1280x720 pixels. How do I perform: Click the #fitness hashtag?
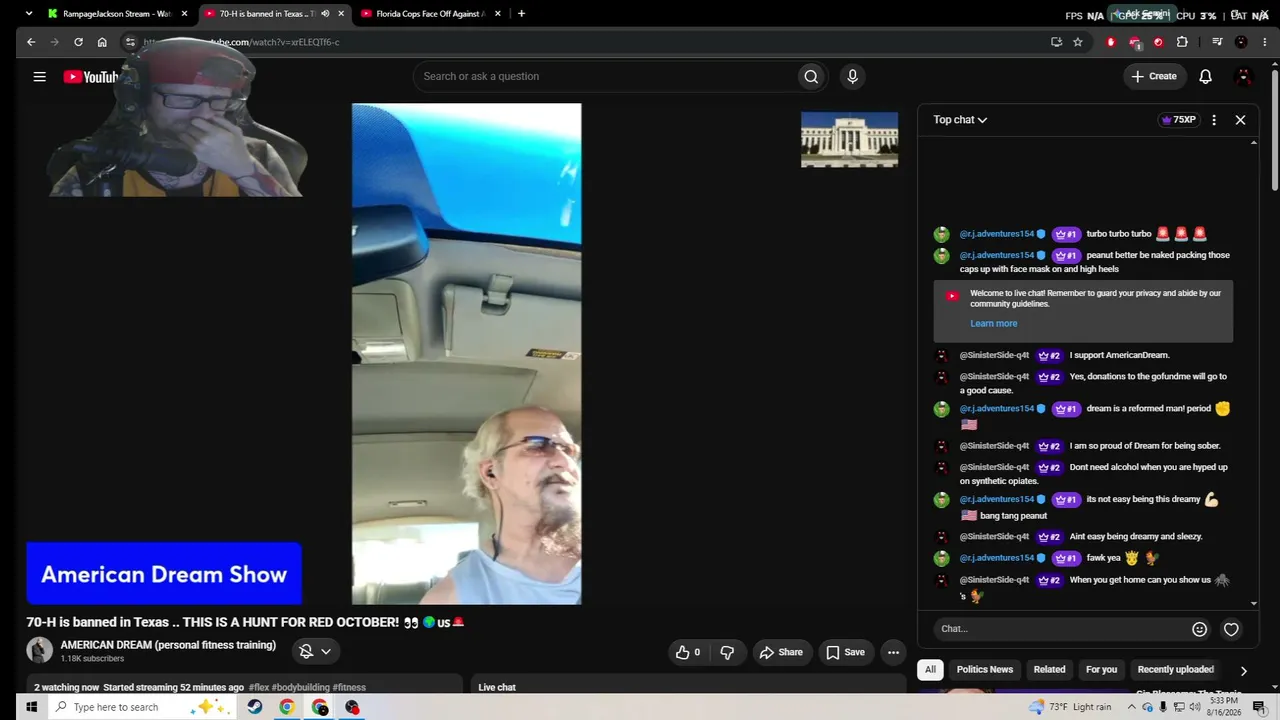(x=349, y=688)
